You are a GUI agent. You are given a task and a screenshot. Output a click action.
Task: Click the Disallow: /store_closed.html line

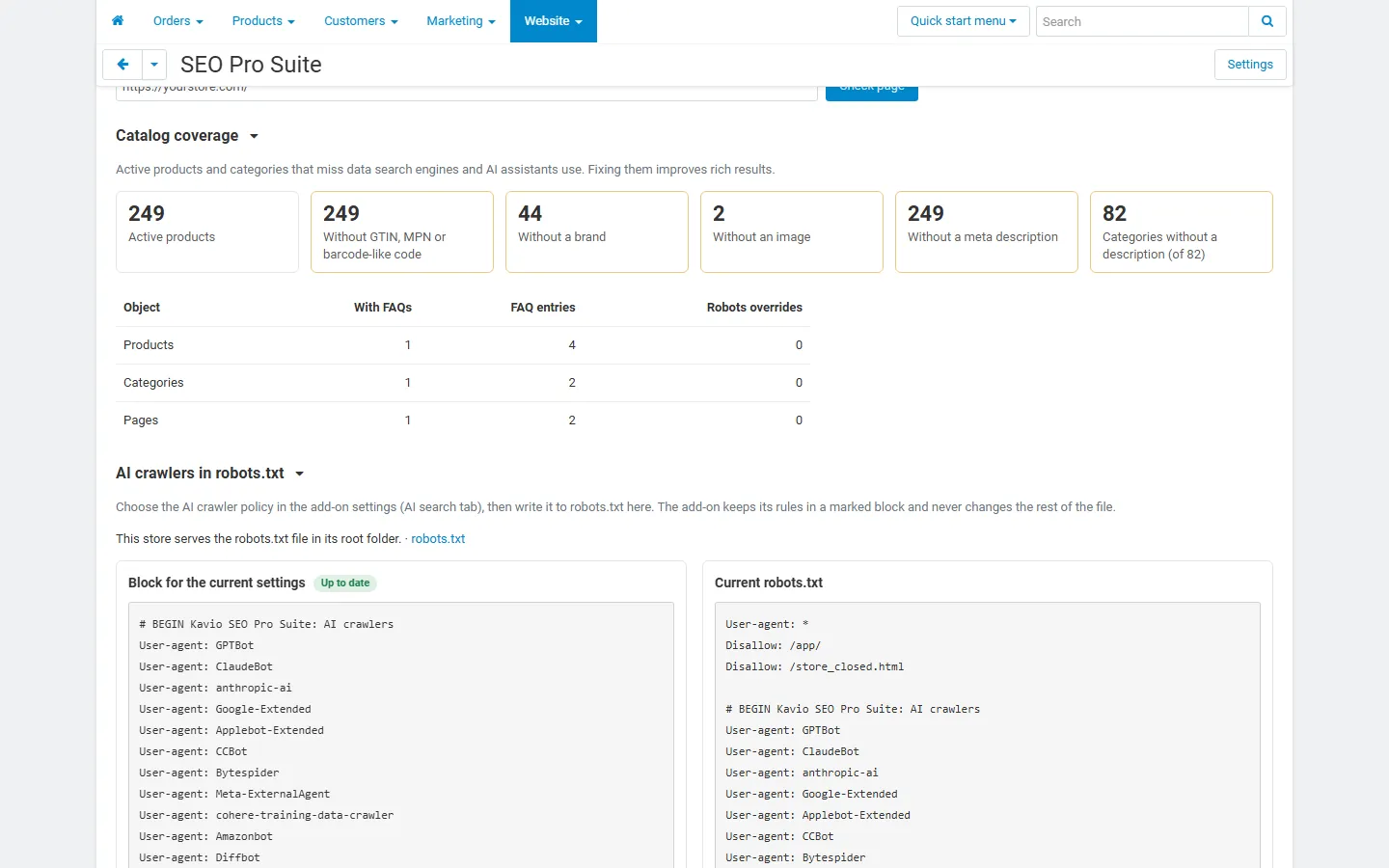[x=815, y=667]
